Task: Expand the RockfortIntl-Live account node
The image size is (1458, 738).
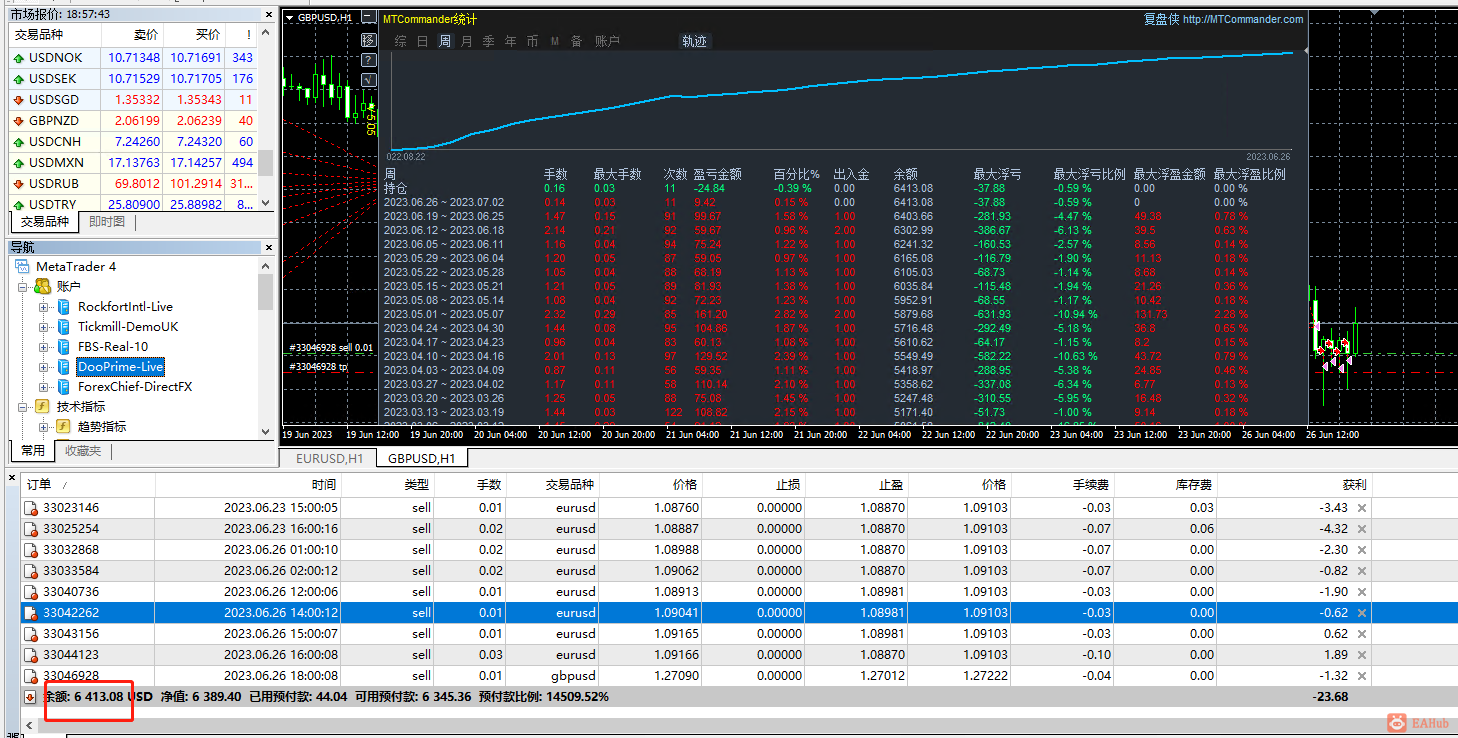Action: tap(44, 307)
